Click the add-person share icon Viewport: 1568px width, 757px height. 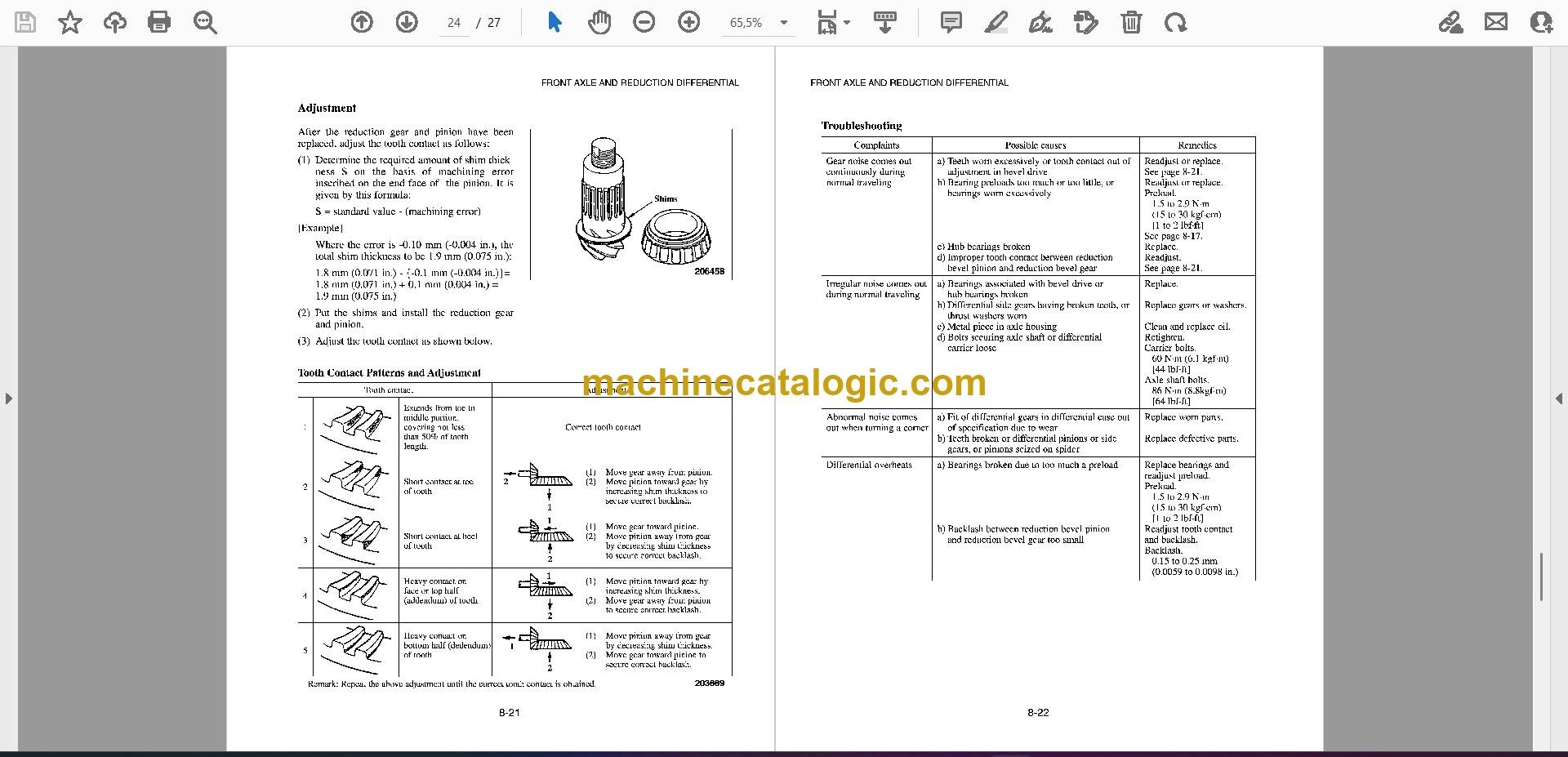click(x=1541, y=23)
